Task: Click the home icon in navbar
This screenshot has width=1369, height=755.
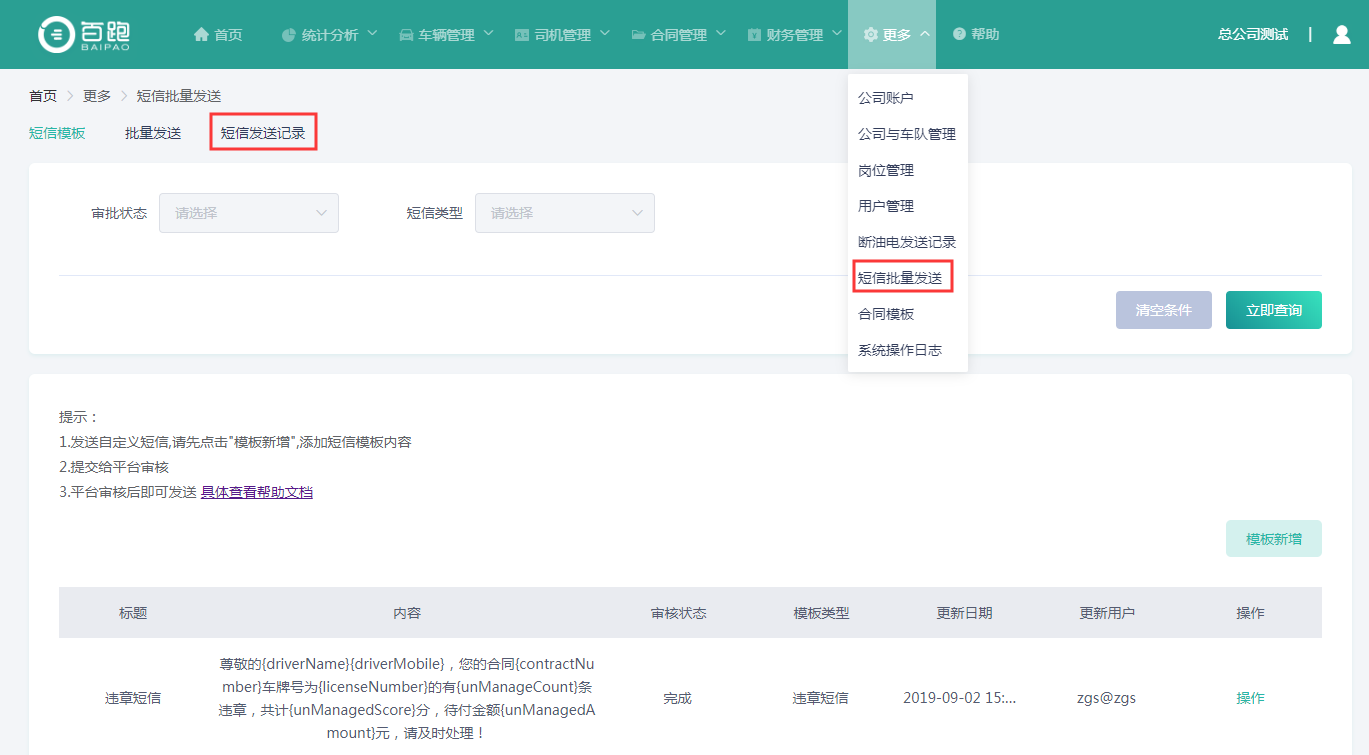Action: pos(201,35)
